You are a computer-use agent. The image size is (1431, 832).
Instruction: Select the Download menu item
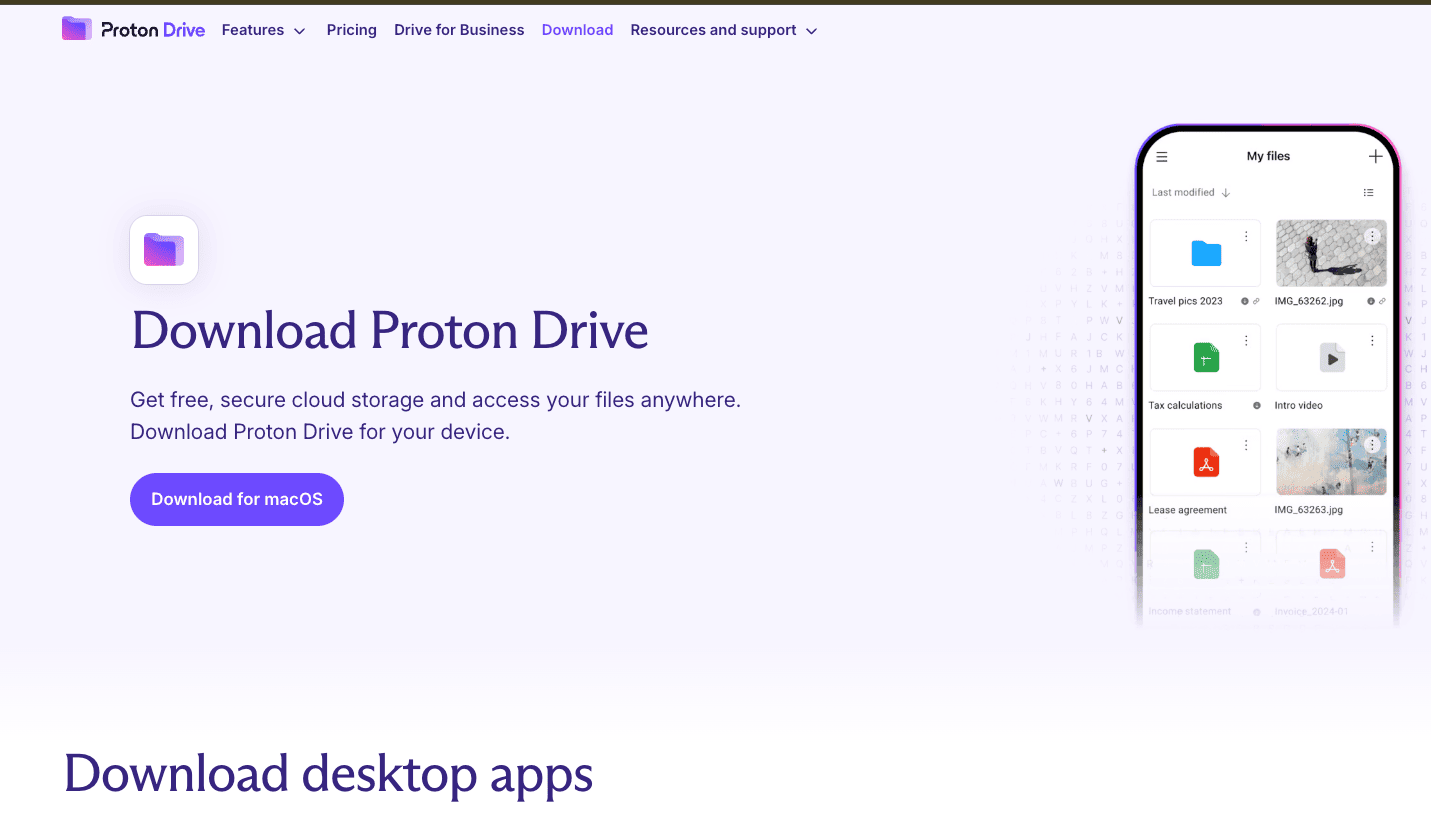point(577,29)
